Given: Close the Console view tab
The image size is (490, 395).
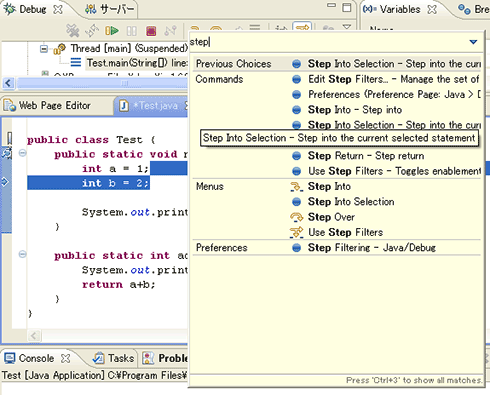Looking at the screenshot, I should [x=66, y=358].
